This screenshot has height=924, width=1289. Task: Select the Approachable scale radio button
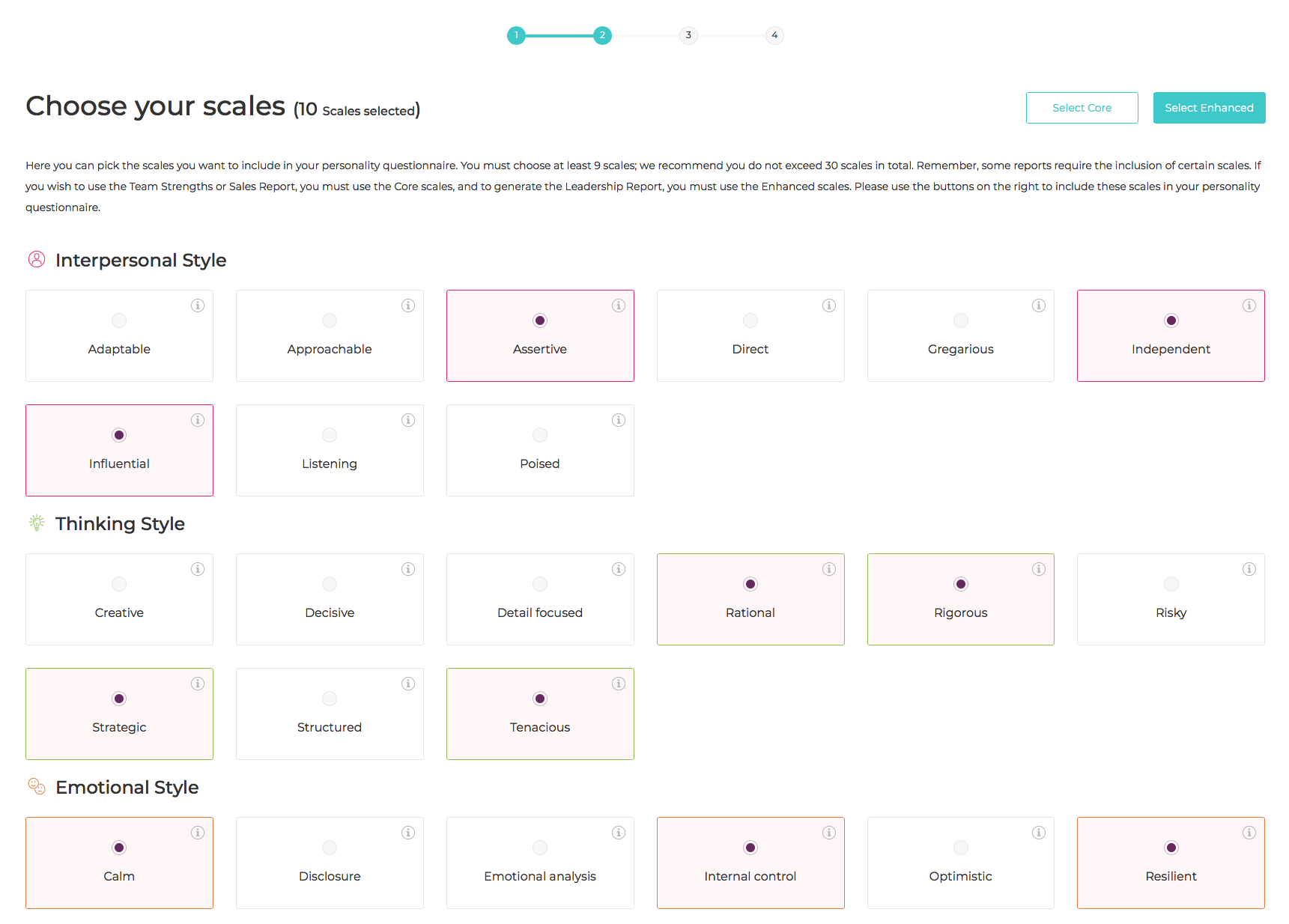[330, 320]
